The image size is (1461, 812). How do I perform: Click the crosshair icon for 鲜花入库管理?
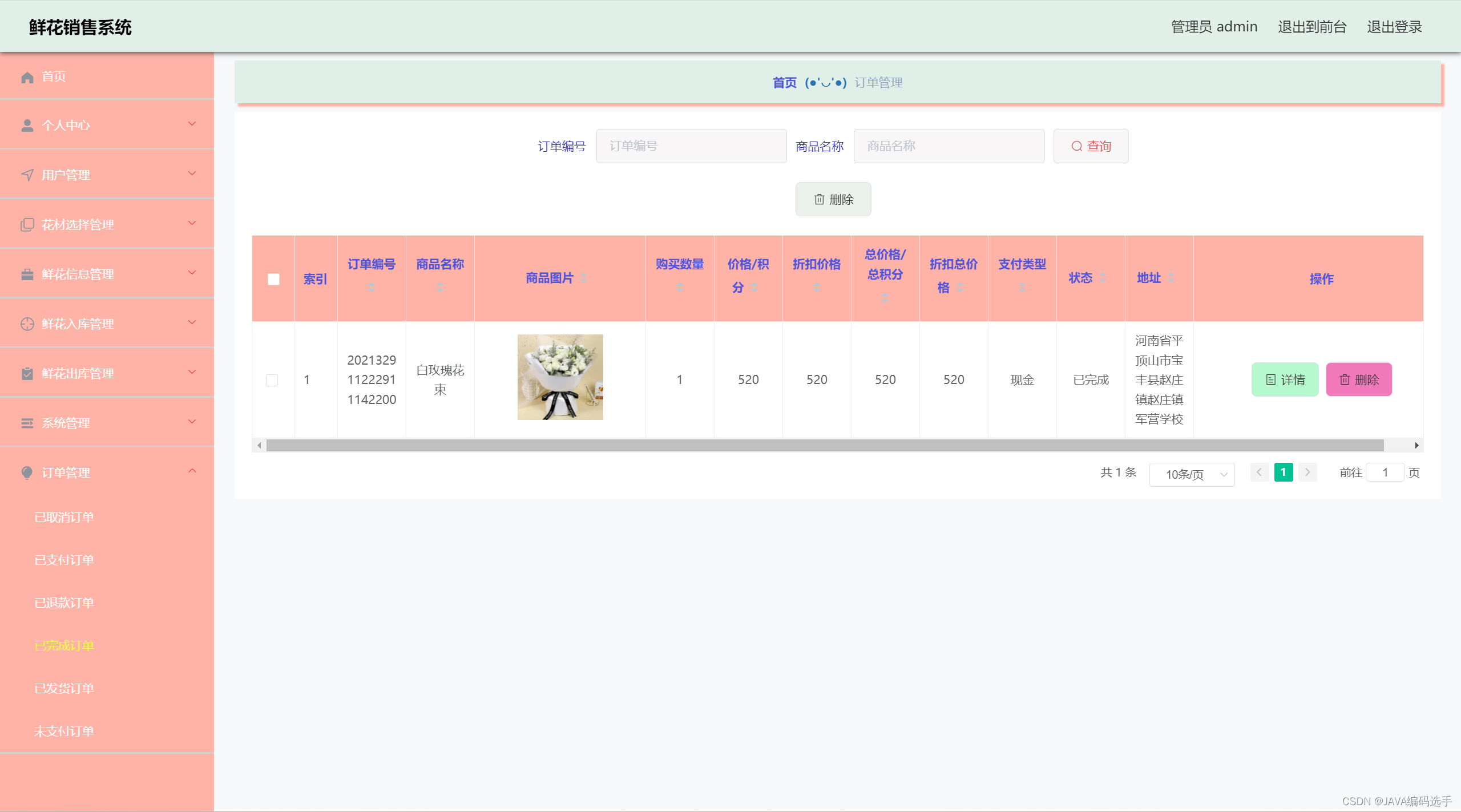tap(27, 324)
